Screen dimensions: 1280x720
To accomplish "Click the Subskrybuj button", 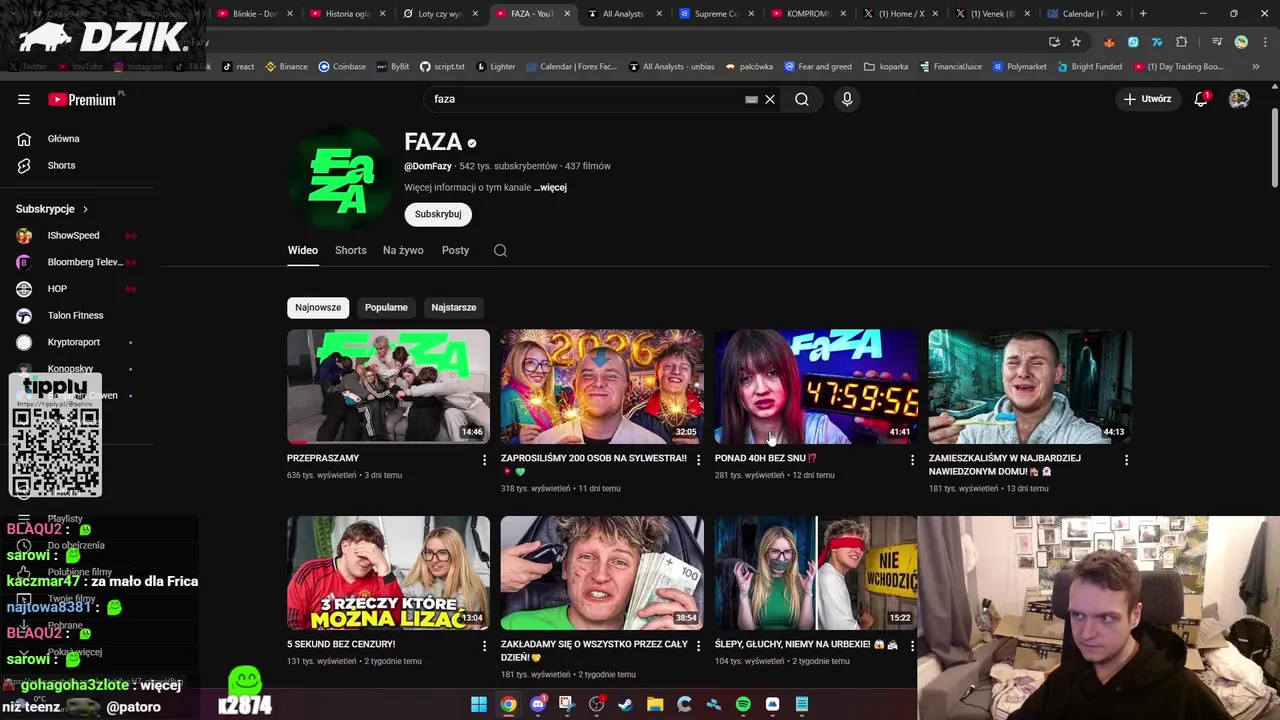I will coord(438,214).
